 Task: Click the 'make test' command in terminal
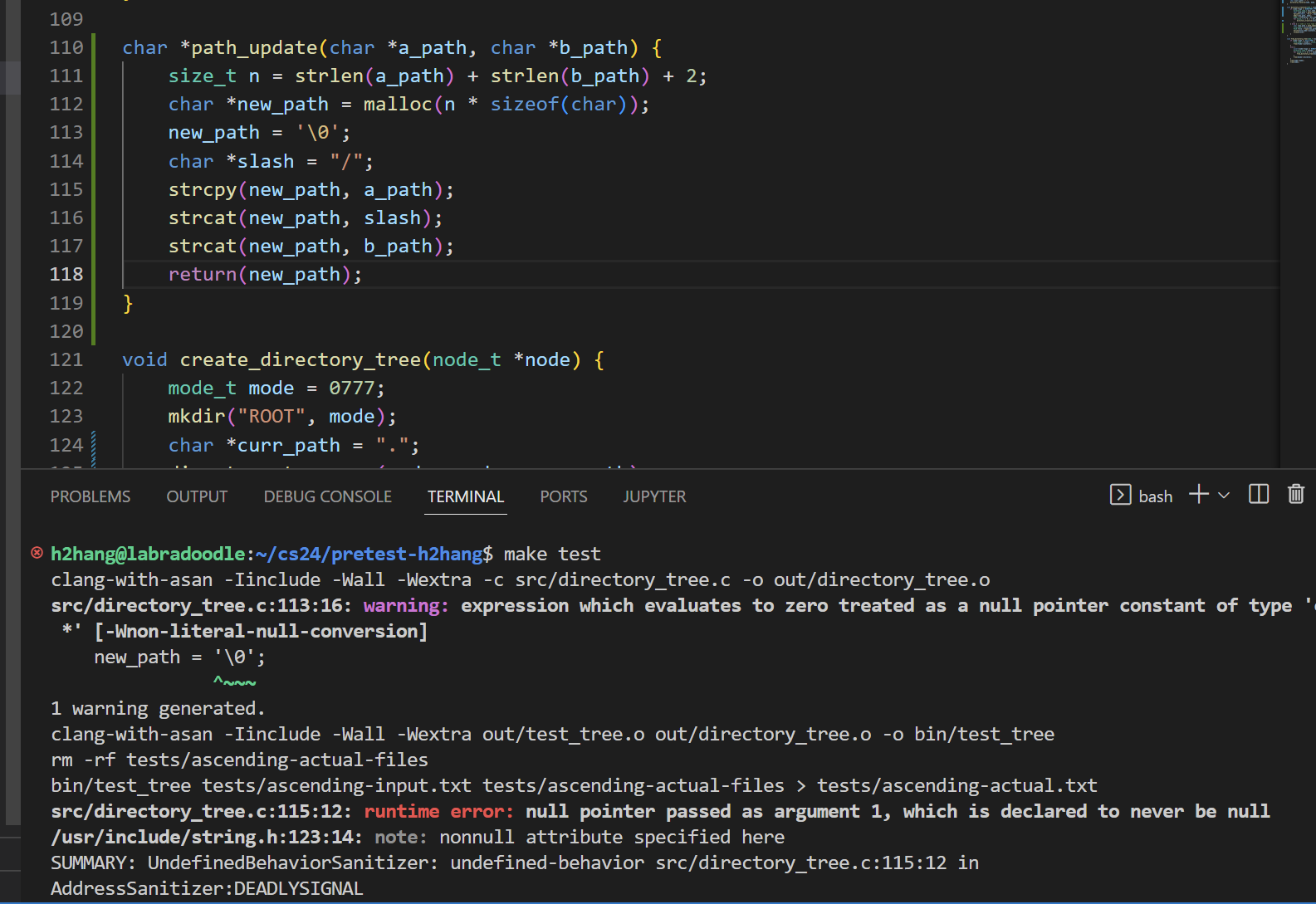click(x=552, y=554)
